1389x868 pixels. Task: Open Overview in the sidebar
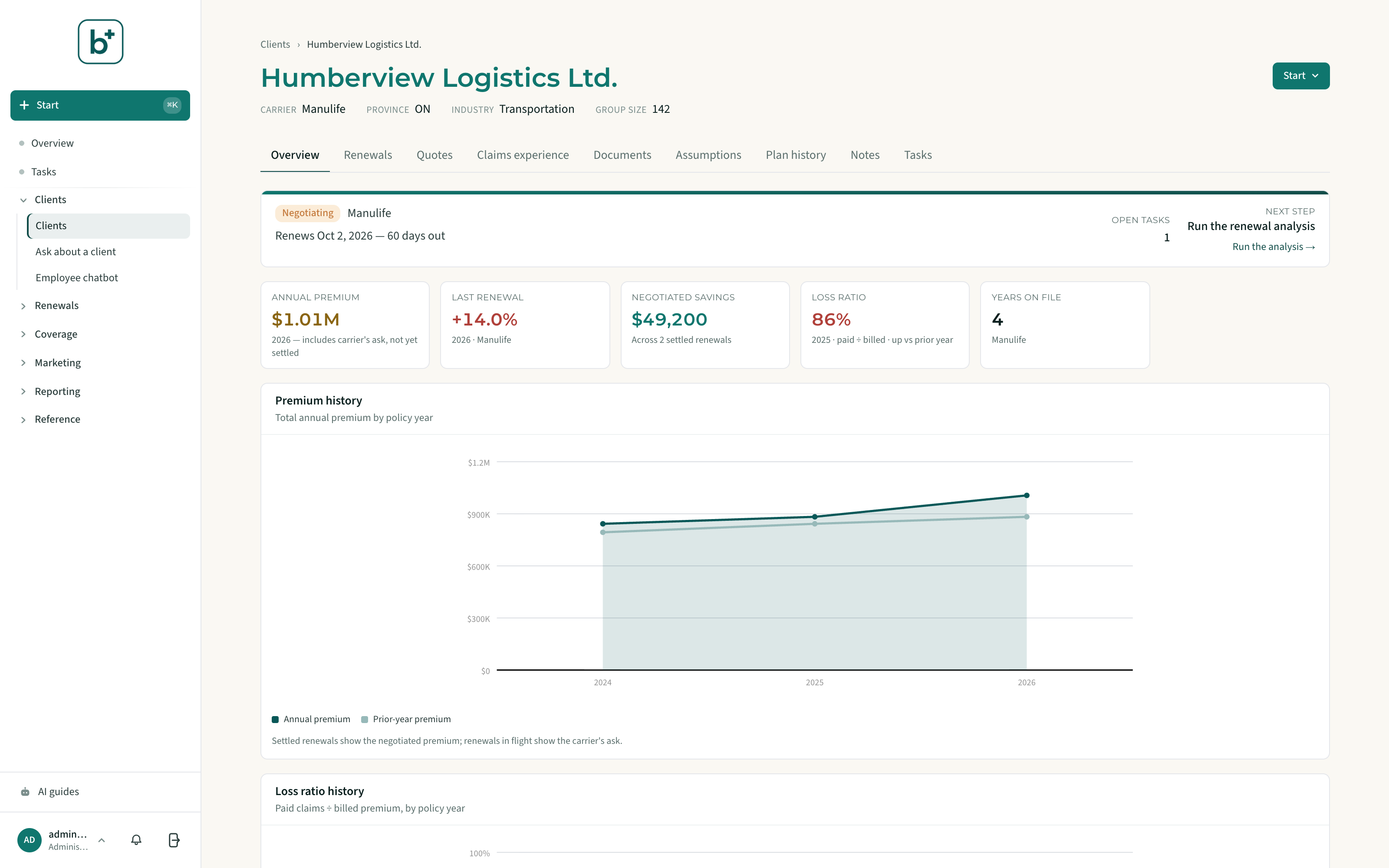click(x=100, y=143)
